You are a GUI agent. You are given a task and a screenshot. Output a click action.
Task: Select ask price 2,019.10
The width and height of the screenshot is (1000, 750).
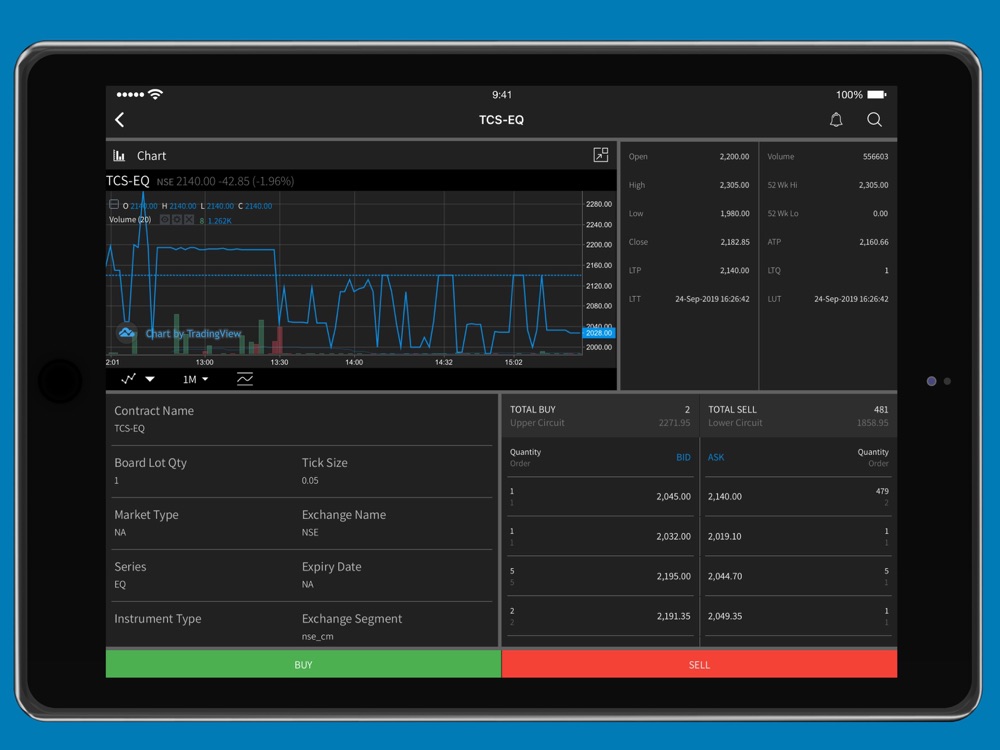click(x=724, y=537)
